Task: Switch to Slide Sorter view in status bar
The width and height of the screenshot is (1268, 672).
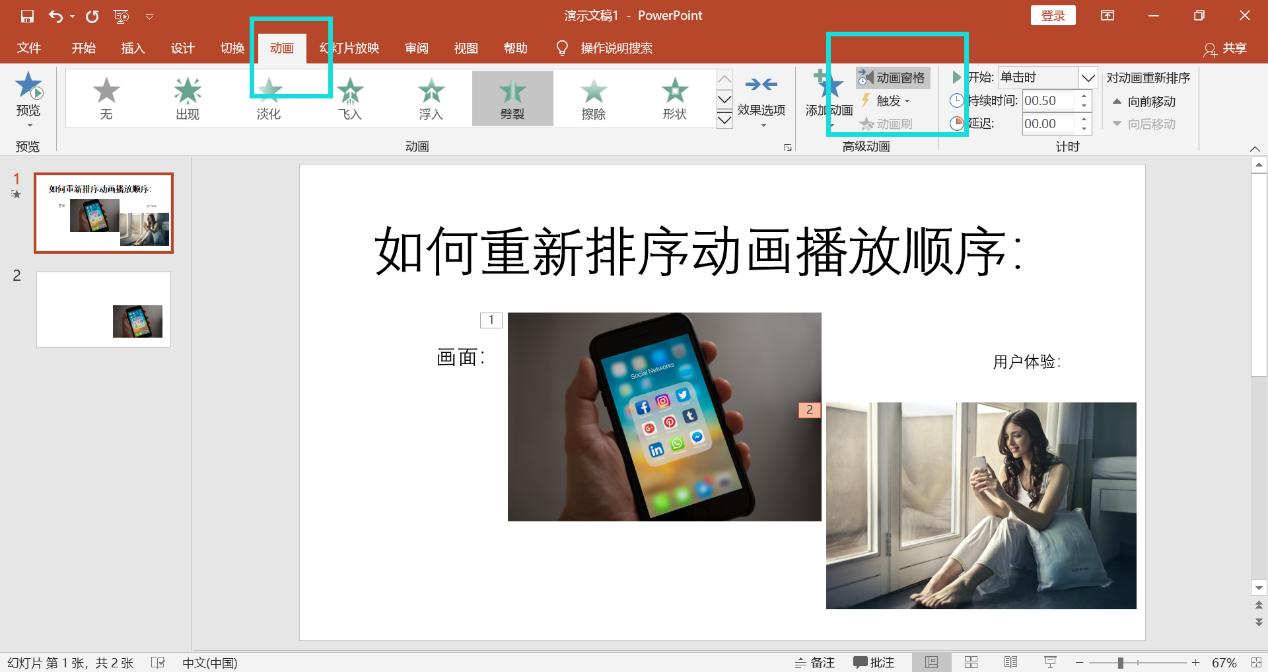Action: pos(970,662)
